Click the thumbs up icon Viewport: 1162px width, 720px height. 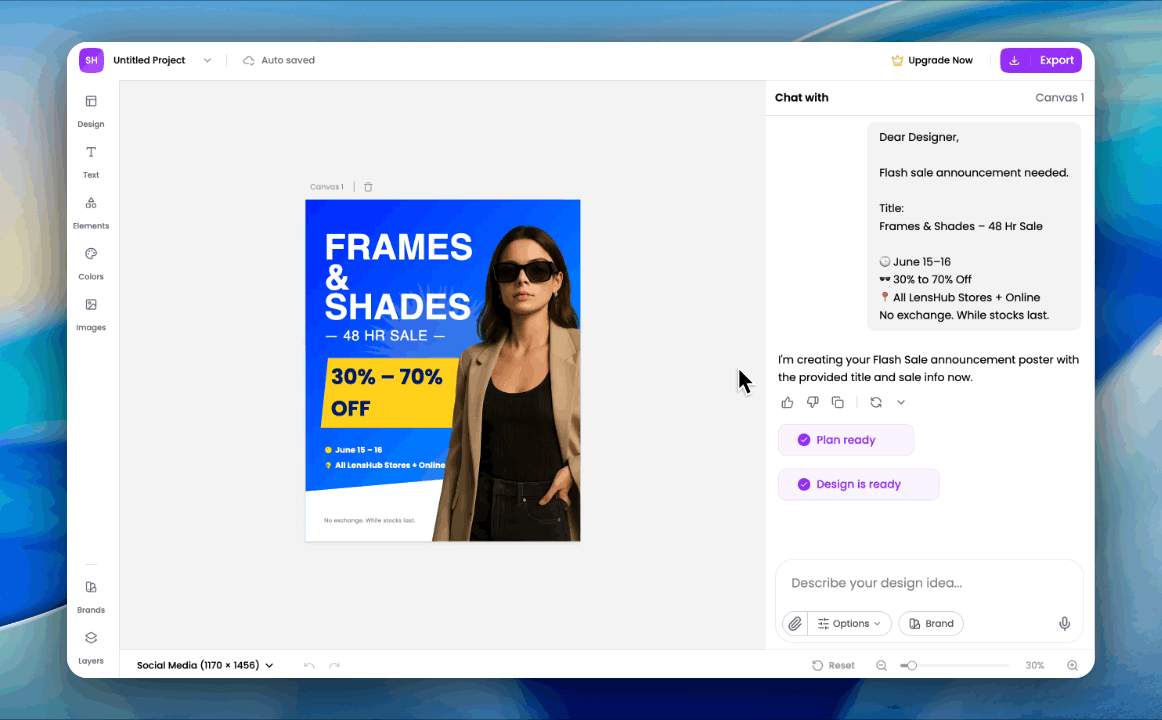click(787, 402)
